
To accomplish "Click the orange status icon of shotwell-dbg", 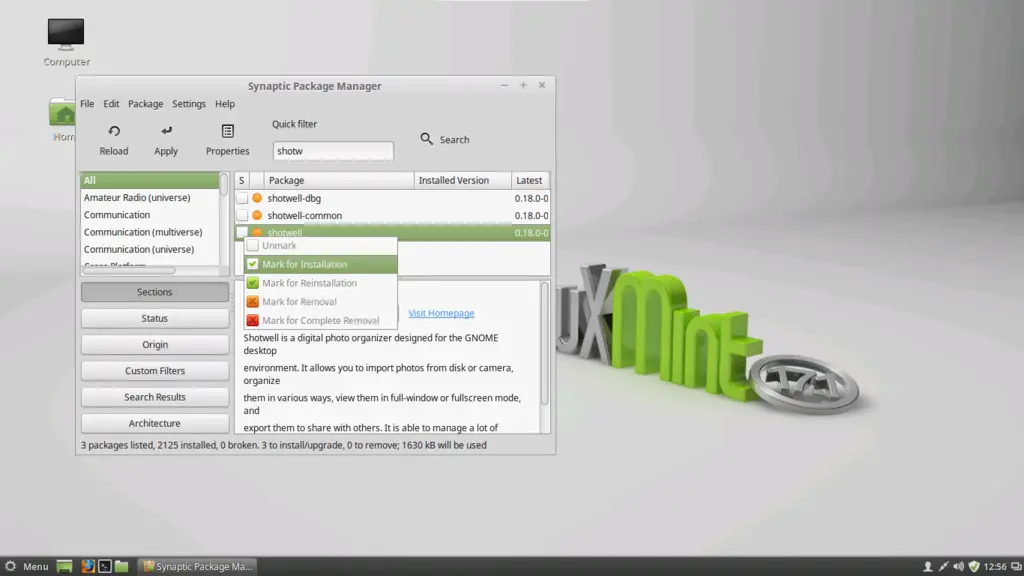I will coord(257,198).
